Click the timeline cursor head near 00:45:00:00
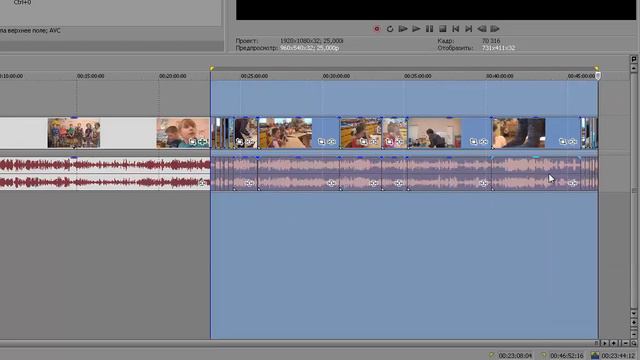 pos(598,76)
